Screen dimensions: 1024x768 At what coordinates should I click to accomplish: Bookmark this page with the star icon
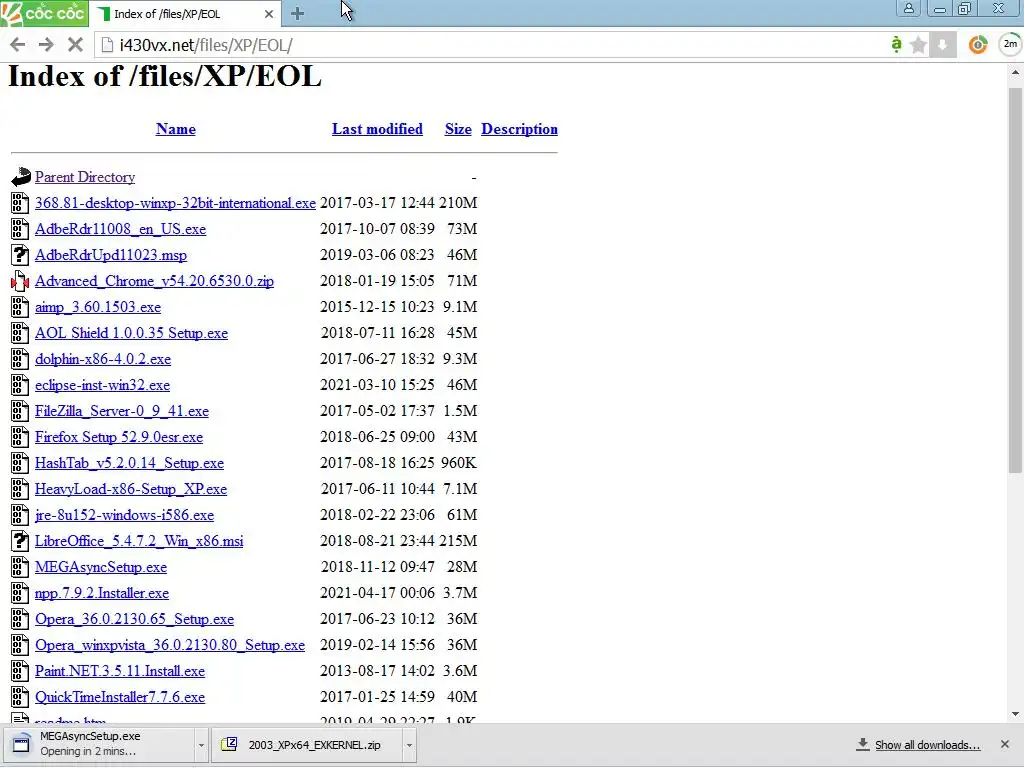[918, 44]
